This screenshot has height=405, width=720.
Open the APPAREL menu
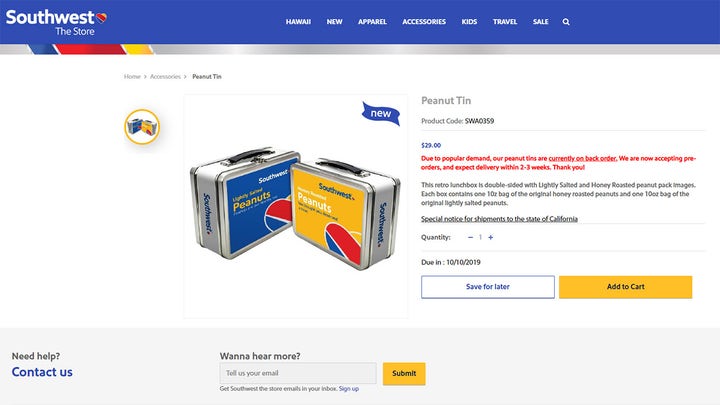(372, 22)
